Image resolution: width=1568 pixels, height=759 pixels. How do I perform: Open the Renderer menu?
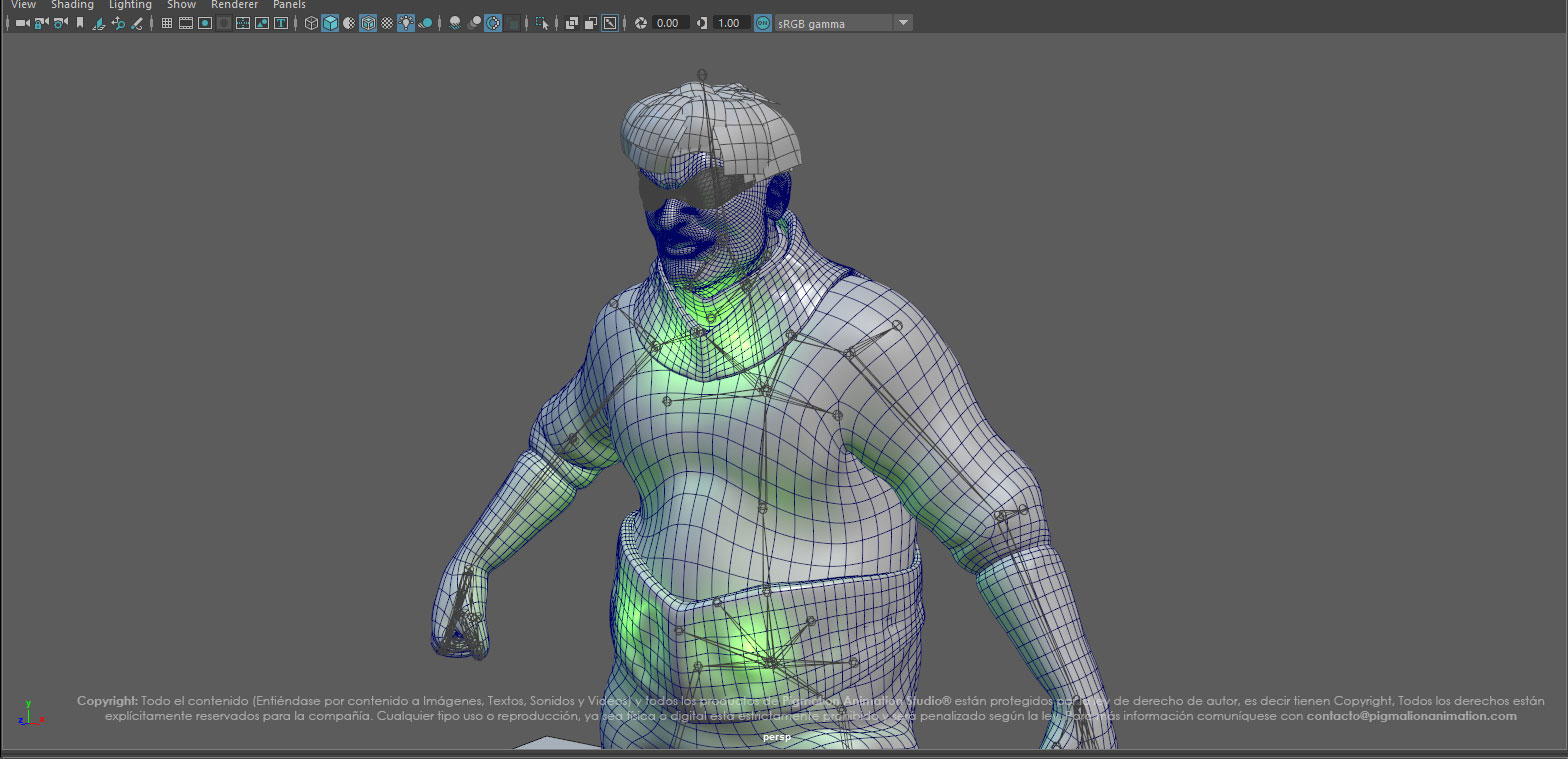pyautogui.click(x=234, y=5)
